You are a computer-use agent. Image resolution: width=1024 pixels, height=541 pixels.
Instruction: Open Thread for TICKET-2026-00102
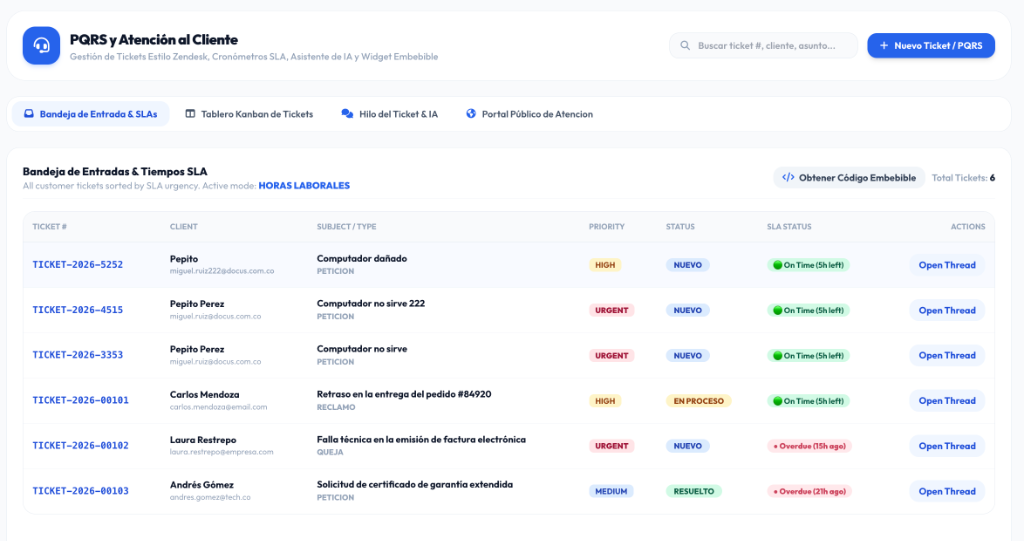coord(947,446)
